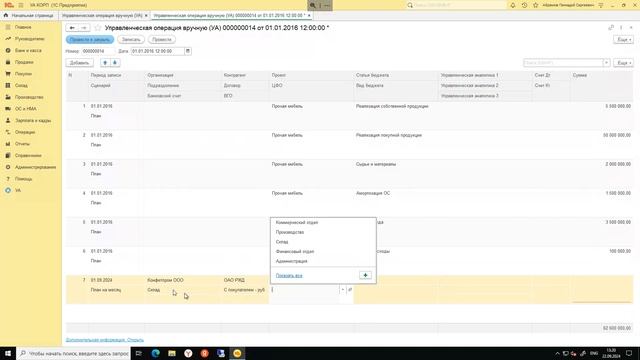Click the Главное sidebar section
This screenshot has height=360, width=640.
click(x=23, y=27)
